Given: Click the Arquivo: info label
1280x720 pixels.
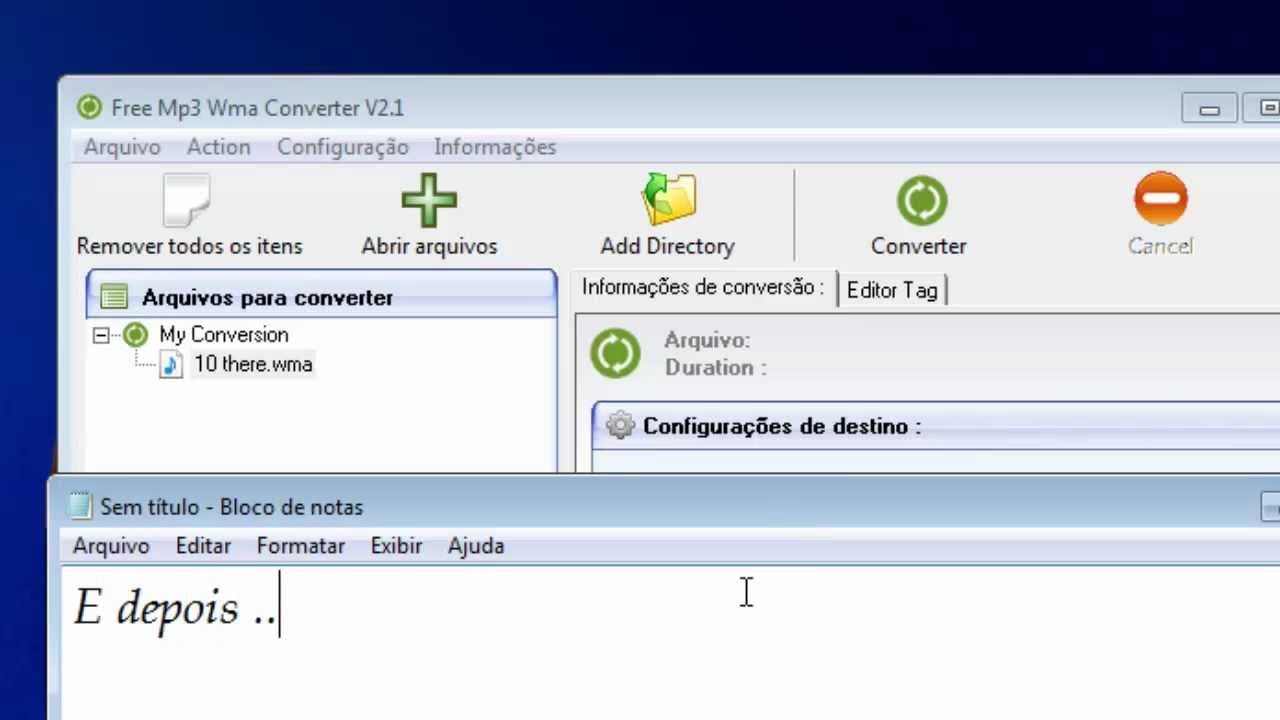Looking at the screenshot, I should (x=707, y=340).
